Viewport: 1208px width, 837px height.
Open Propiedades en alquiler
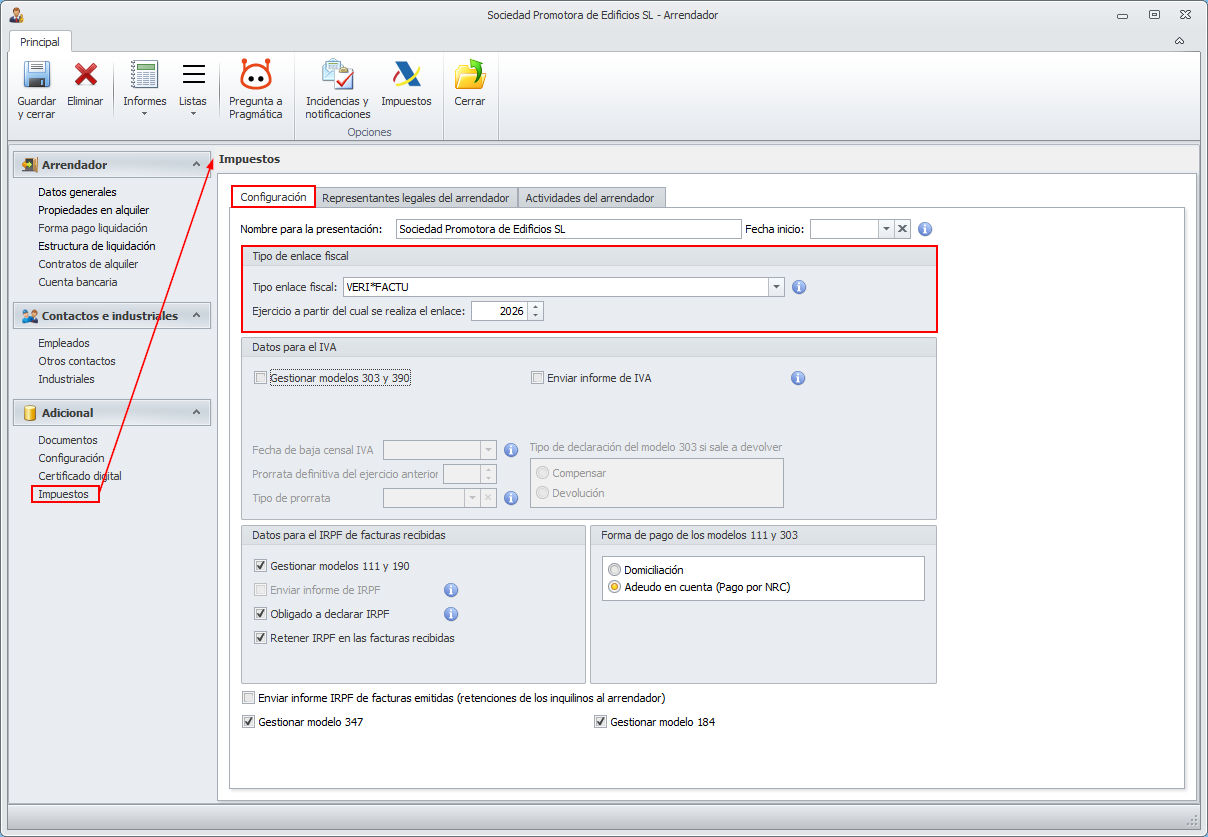(x=94, y=210)
